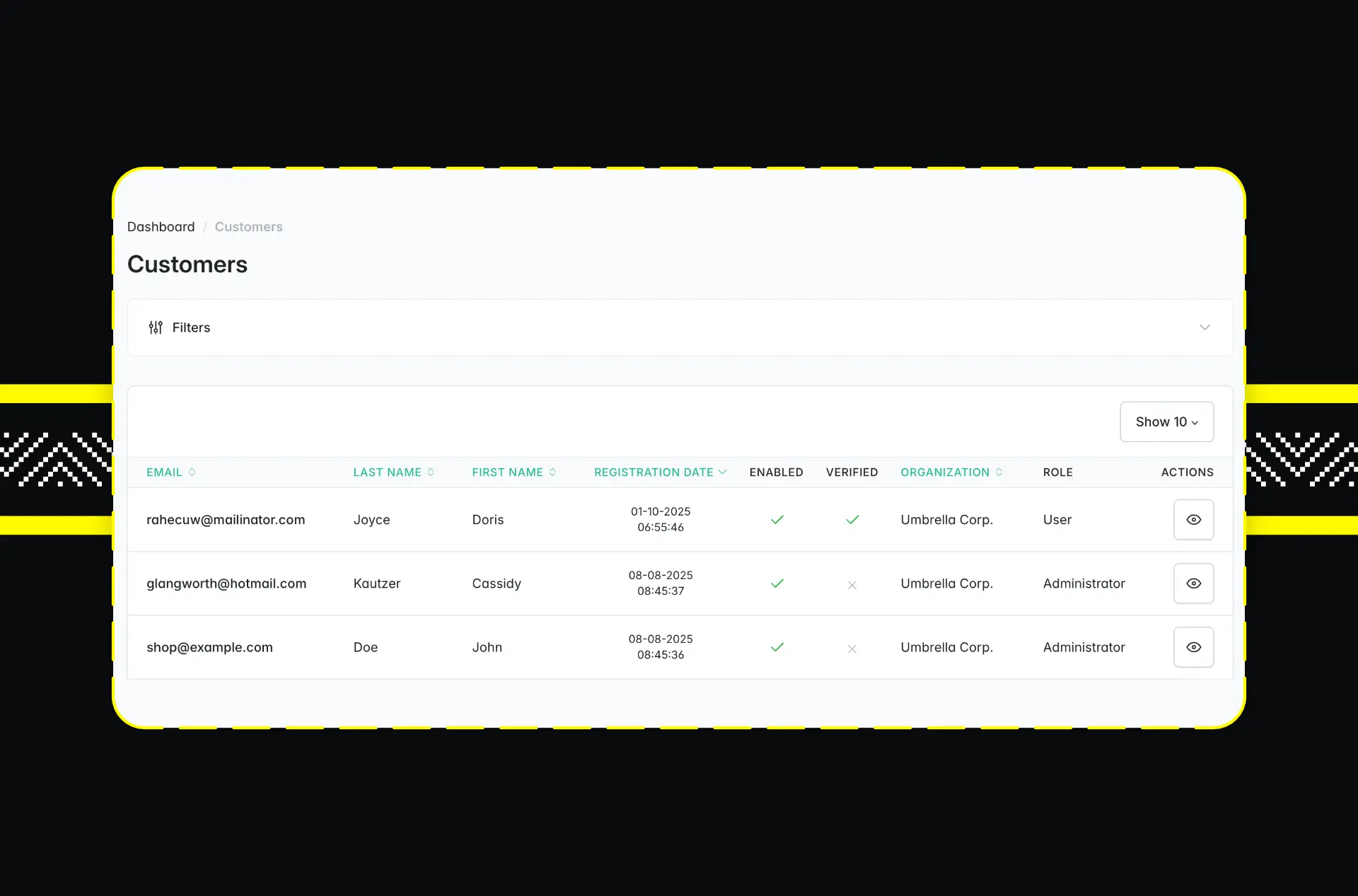1358x896 pixels.
Task: Click verified checkmark in Joyce row
Action: coord(852,520)
